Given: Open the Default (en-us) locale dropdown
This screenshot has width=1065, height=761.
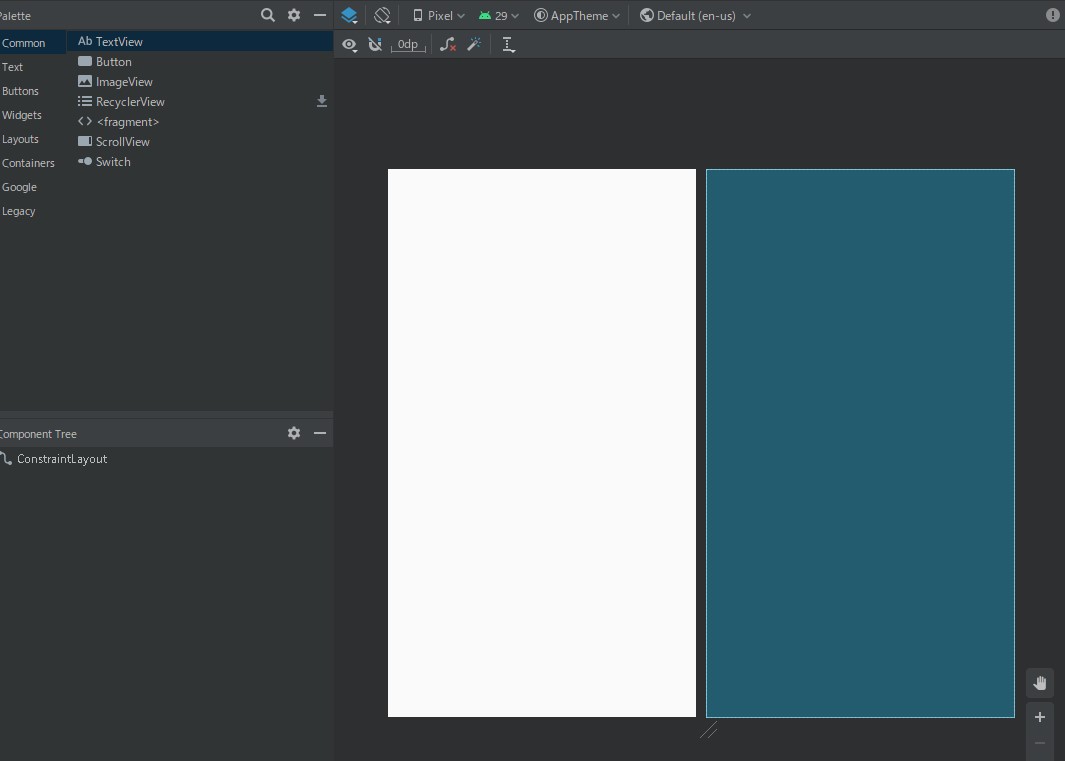Looking at the screenshot, I should 694,15.
